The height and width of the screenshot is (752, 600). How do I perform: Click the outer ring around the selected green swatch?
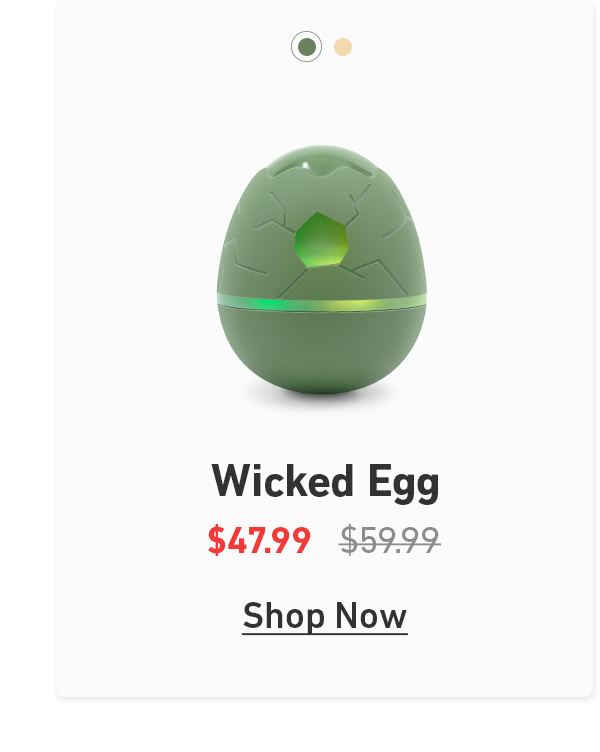[x=306, y=47]
